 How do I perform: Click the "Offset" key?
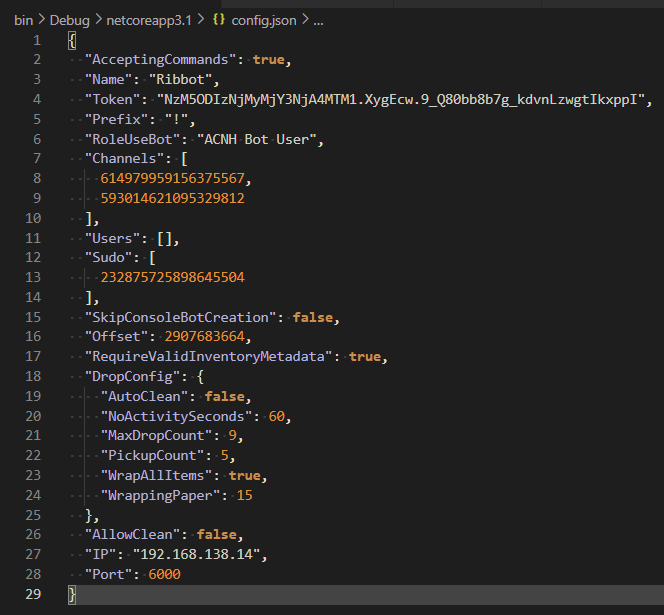pyautogui.click(x=116, y=337)
